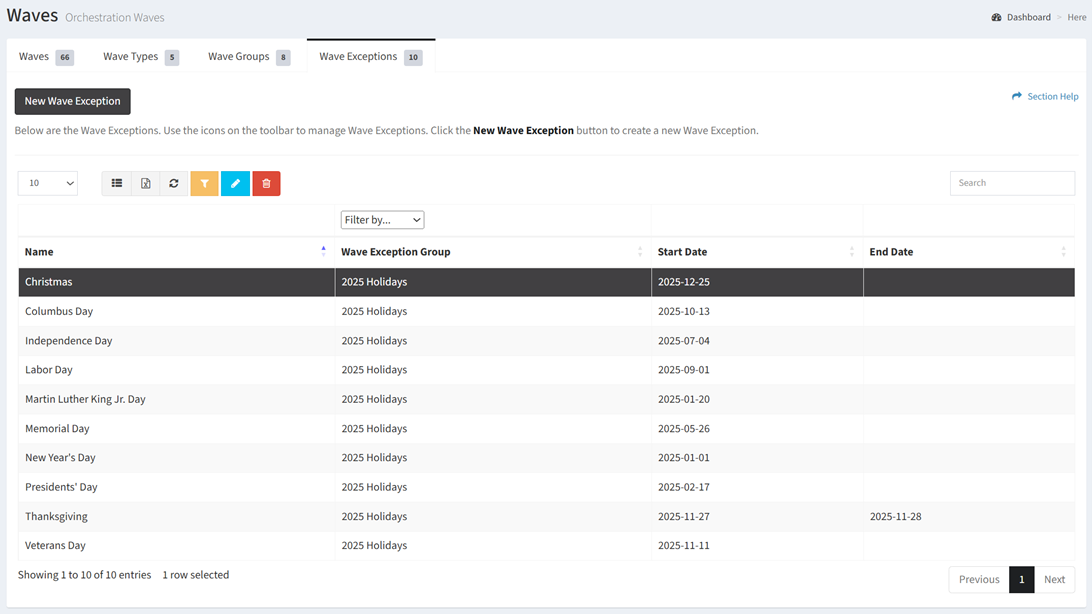Image resolution: width=1092 pixels, height=614 pixels.
Task: Click the orange filter funnel button
Action: tap(204, 183)
